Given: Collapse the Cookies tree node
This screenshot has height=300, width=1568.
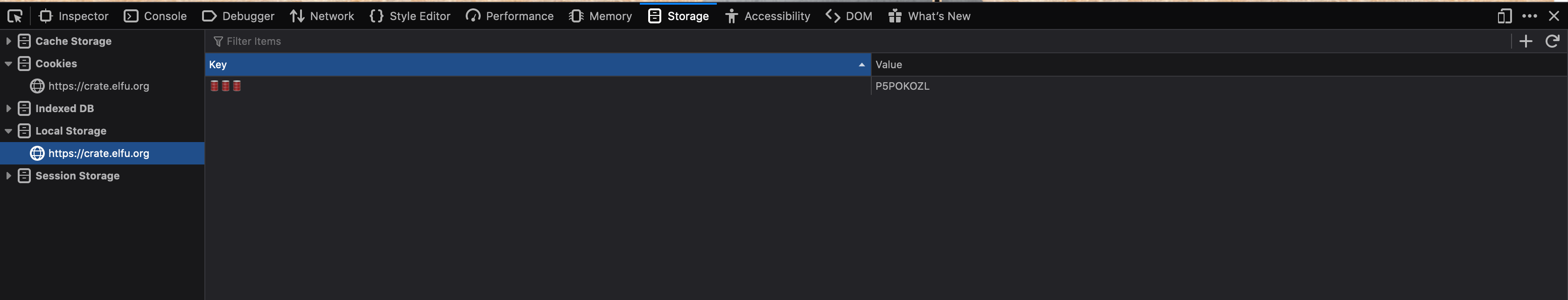Looking at the screenshot, I should pos(8,64).
